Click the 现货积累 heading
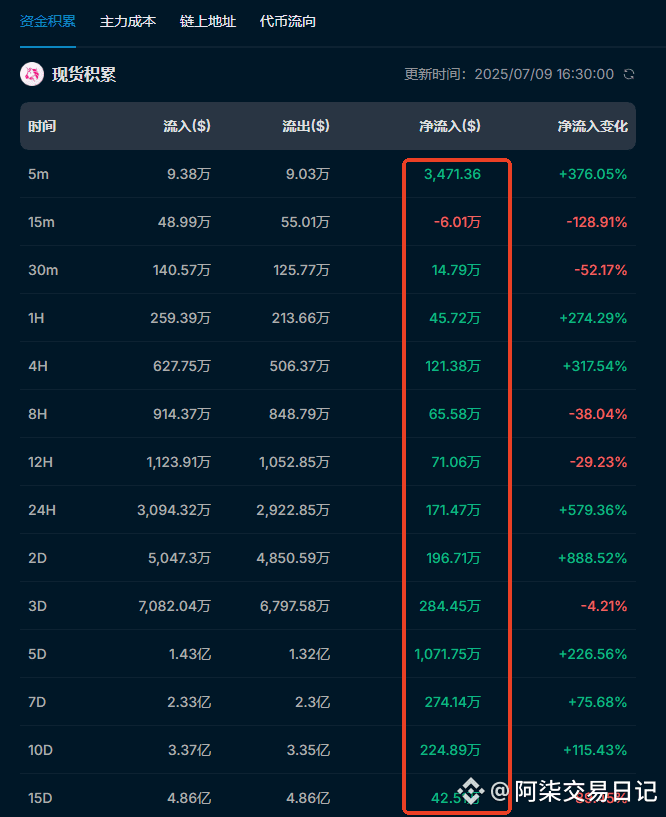Screen dimensions: 666x817 [83, 75]
